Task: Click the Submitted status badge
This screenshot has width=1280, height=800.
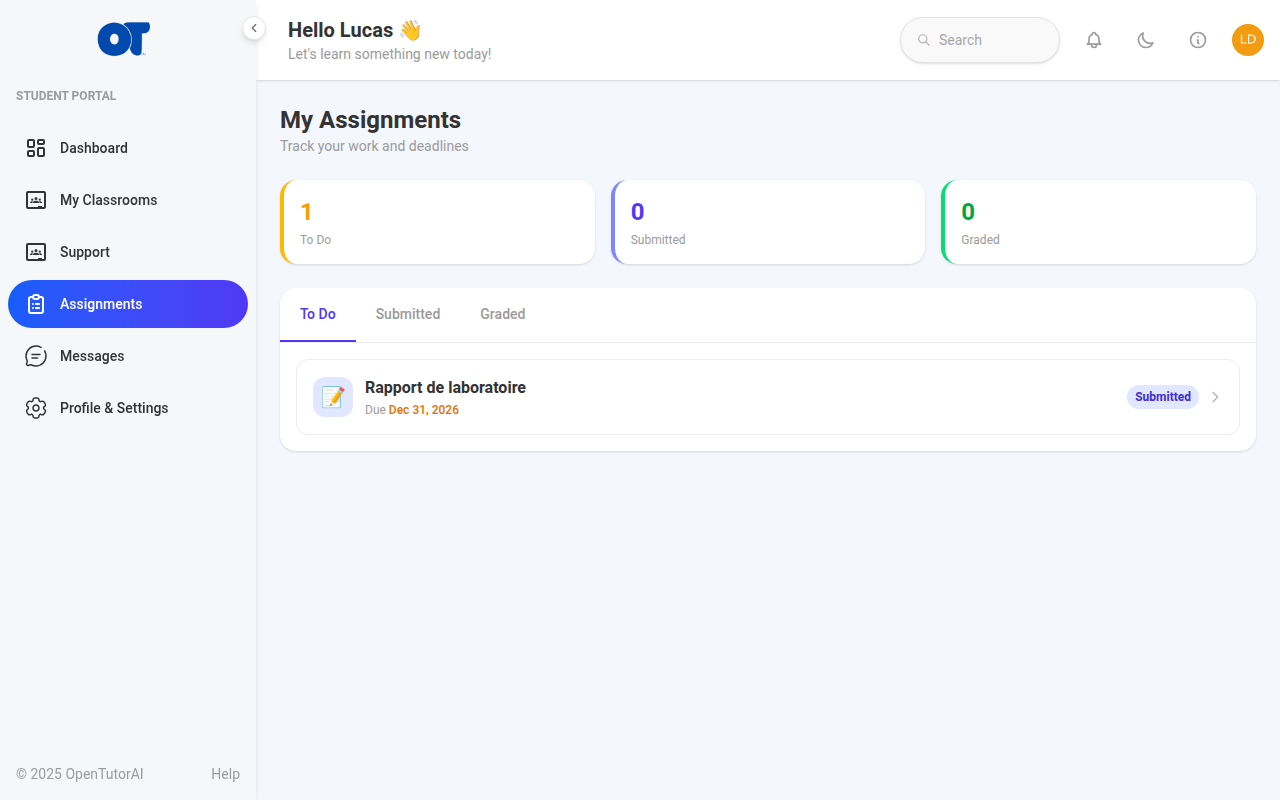Action: [x=1163, y=397]
